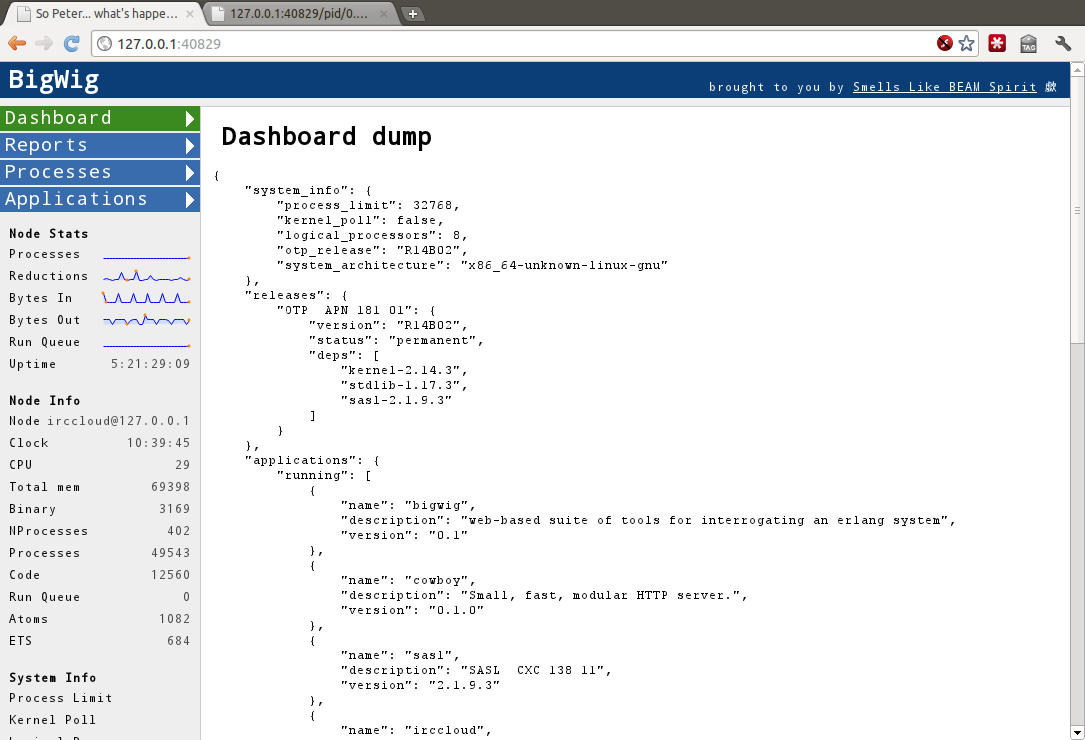This screenshot has width=1085, height=740.
Task: Click the scrollbar down arrow
Action: pyautogui.click(x=1077, y=732)
